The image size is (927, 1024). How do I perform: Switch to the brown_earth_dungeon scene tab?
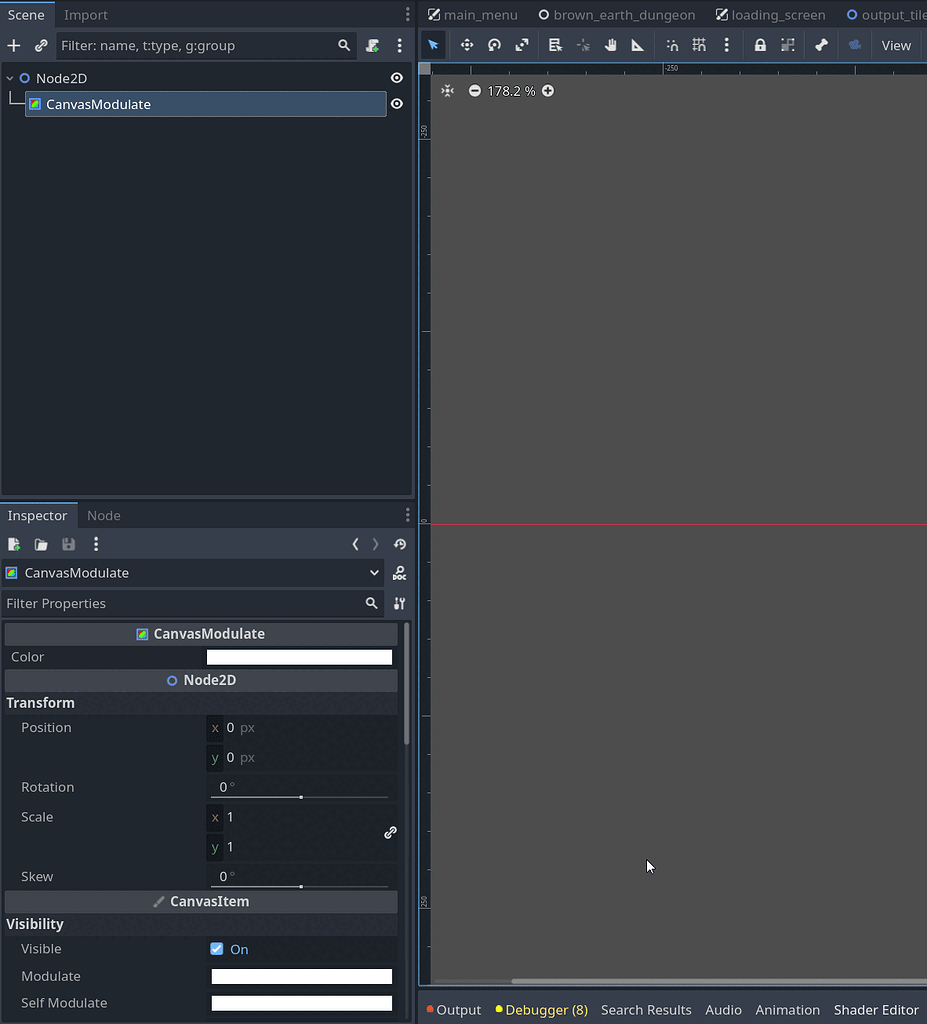click(617, 14)
